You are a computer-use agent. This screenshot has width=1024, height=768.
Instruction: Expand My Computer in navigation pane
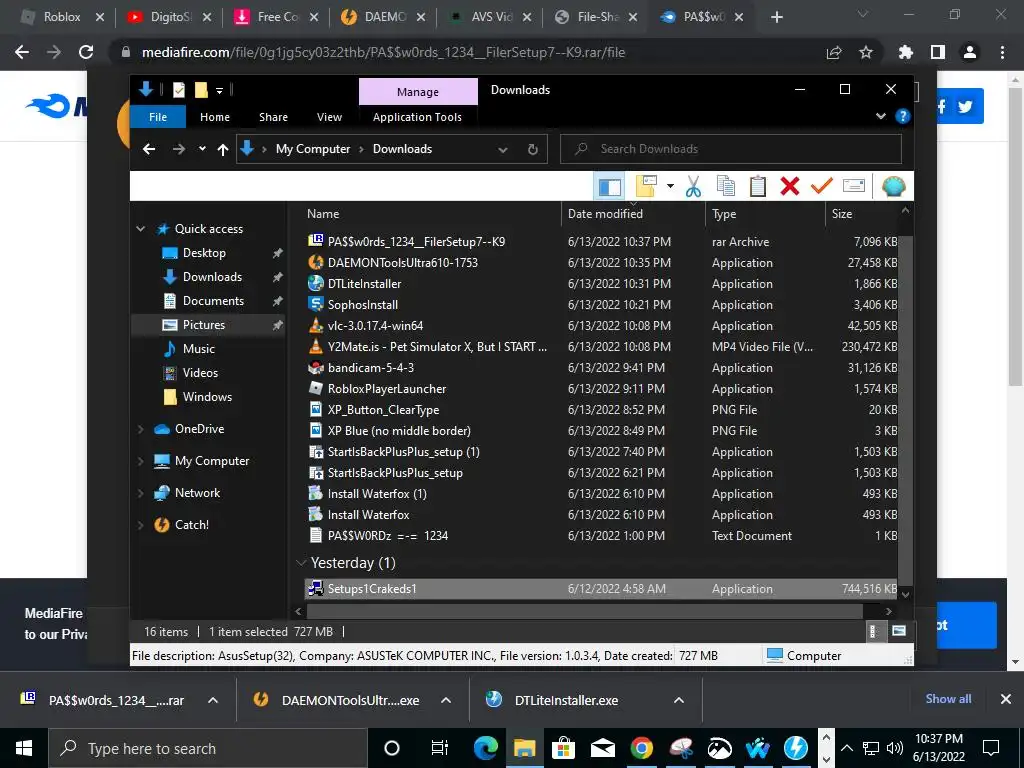tap(140, 461)
